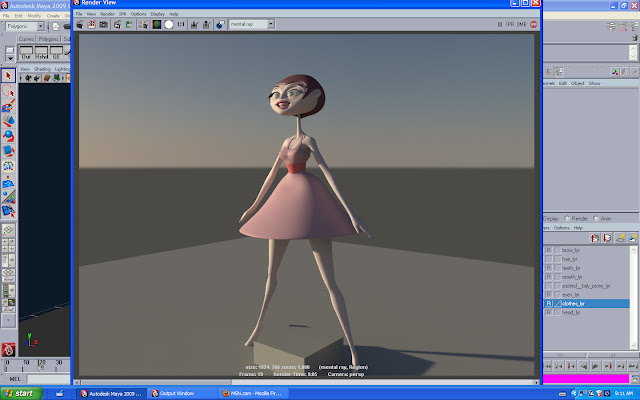
Task: Open the shelf menu down arrow
Action: 10,59
